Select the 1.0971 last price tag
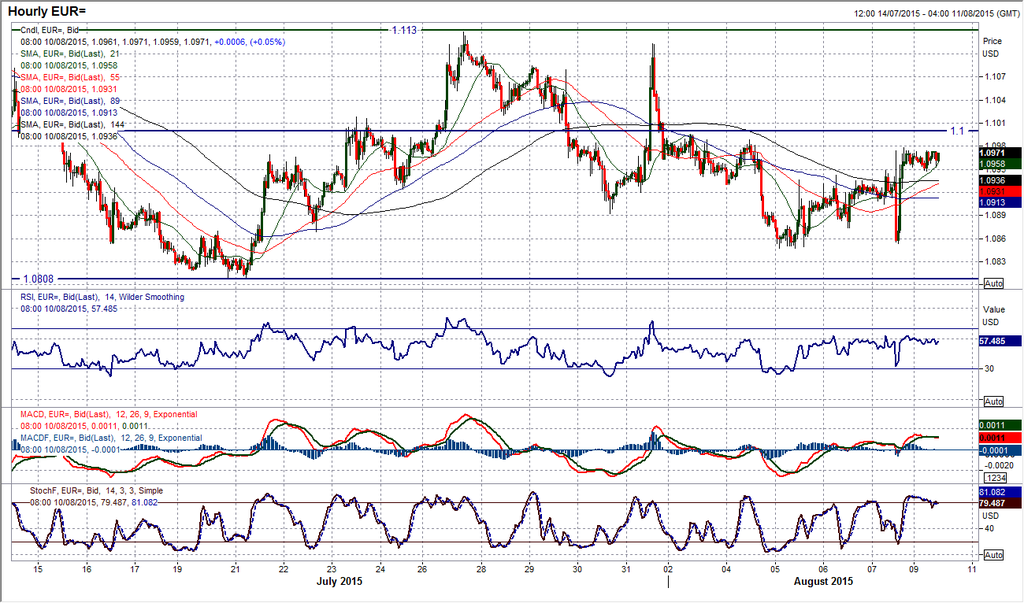 coord(1000,152)
